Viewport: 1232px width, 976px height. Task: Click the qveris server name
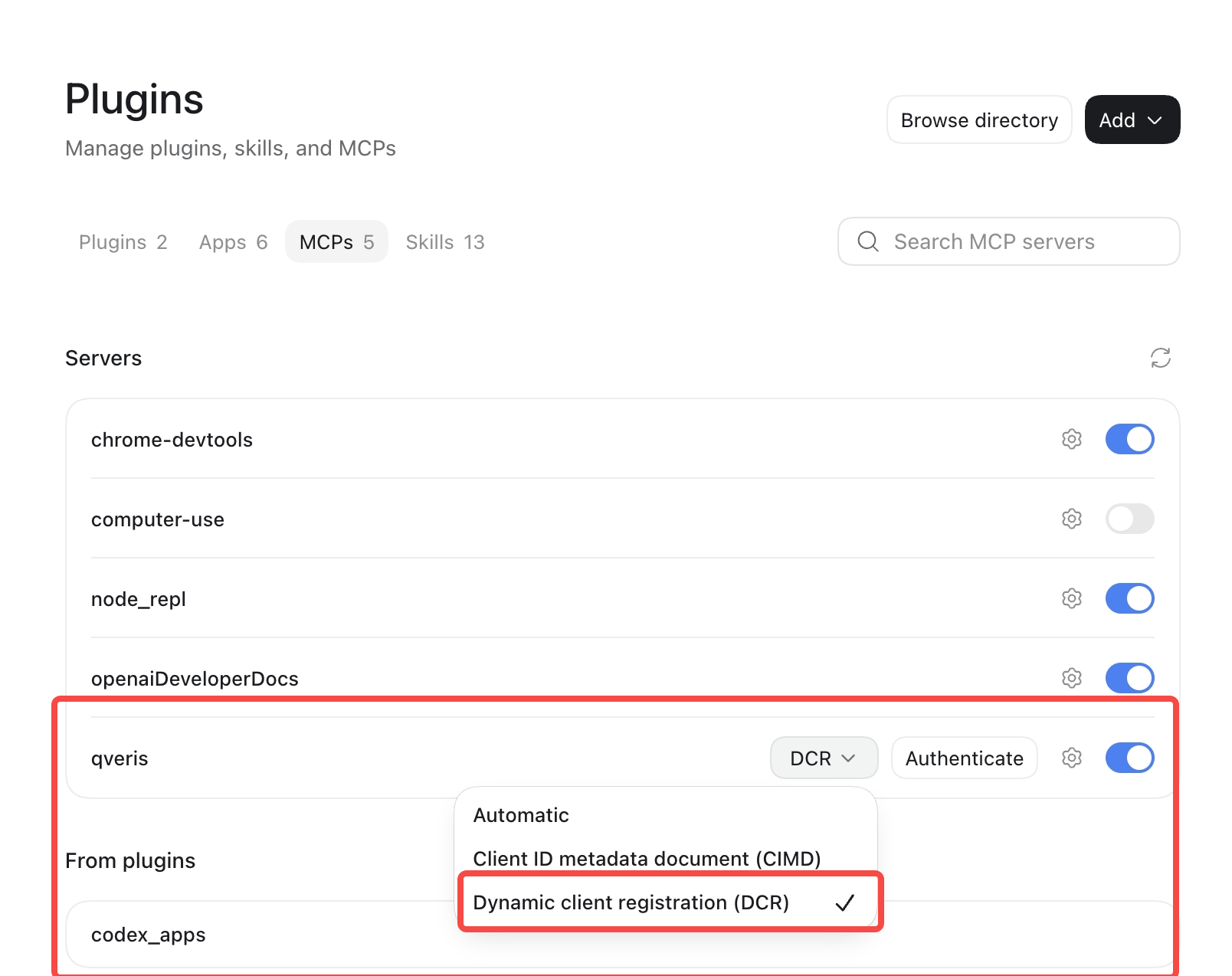click(120, 758)
